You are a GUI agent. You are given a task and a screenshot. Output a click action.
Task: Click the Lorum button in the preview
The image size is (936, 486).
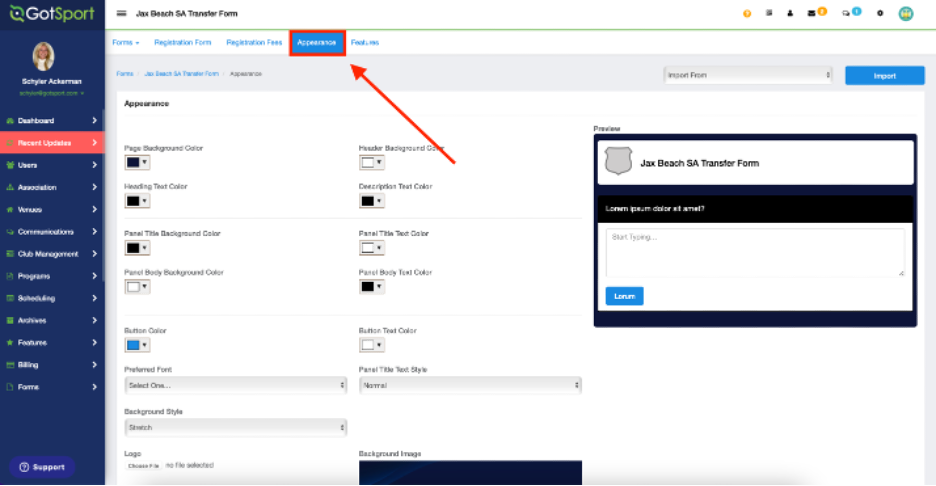[624, 296]
